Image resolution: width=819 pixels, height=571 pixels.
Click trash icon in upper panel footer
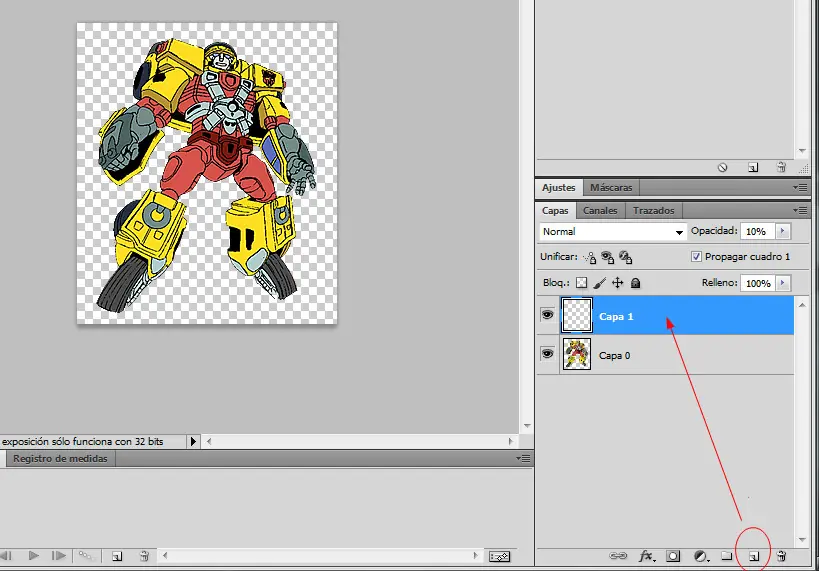pyautogui.click(x=781, y=167)
